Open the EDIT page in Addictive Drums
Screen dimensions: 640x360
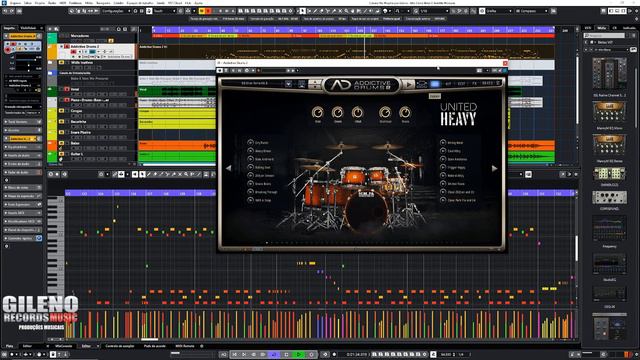click(x=461, y=84)
